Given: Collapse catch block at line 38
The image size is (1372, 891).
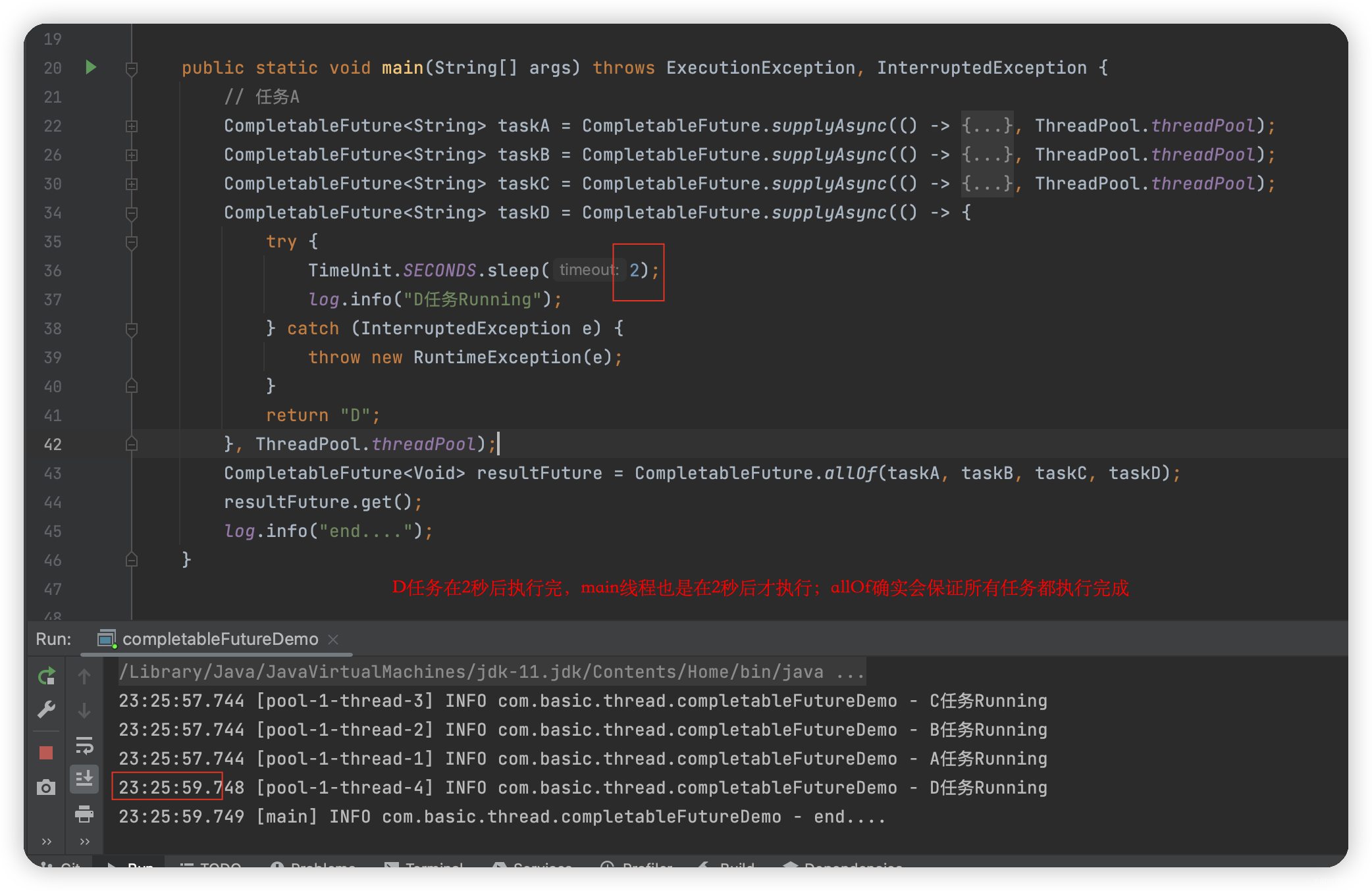Looking at the screenshot, I should pyautogui.click(x=132, y=328).
